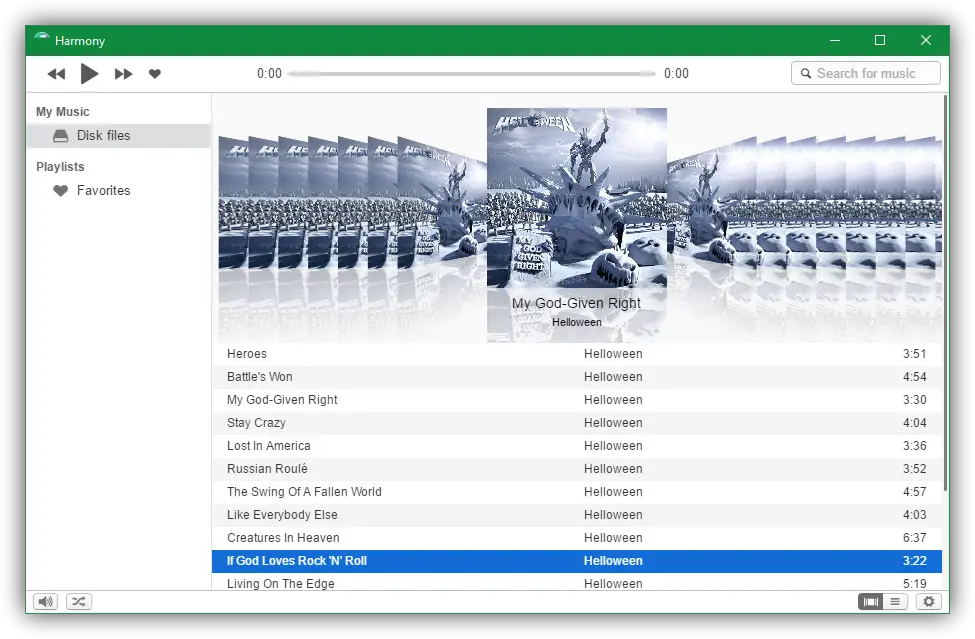Select highlighted If God Loves Rock 'N' Roll
The width and height of the screenshot is (975, 639).
click(576, 561)
